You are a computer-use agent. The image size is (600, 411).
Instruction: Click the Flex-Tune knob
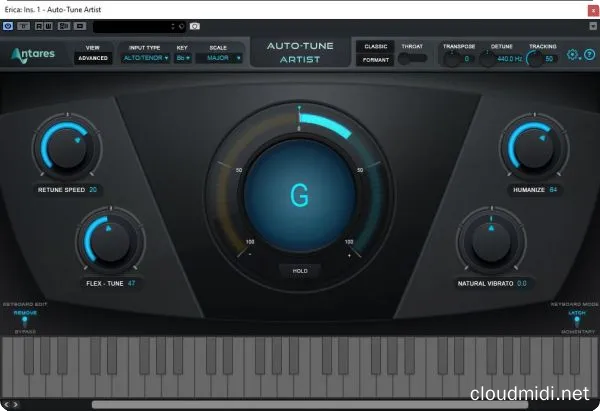tap(111, 240)
